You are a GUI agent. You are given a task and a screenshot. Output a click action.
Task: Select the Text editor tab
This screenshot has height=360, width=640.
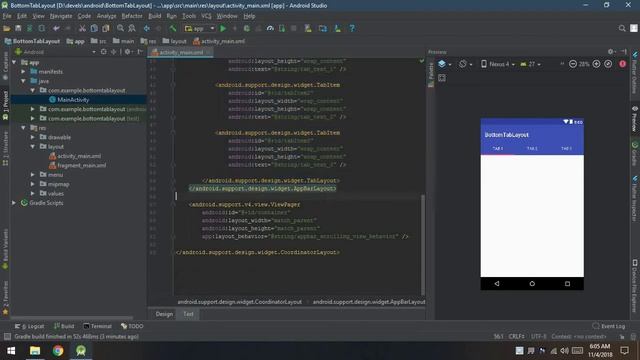pos(188,314)
